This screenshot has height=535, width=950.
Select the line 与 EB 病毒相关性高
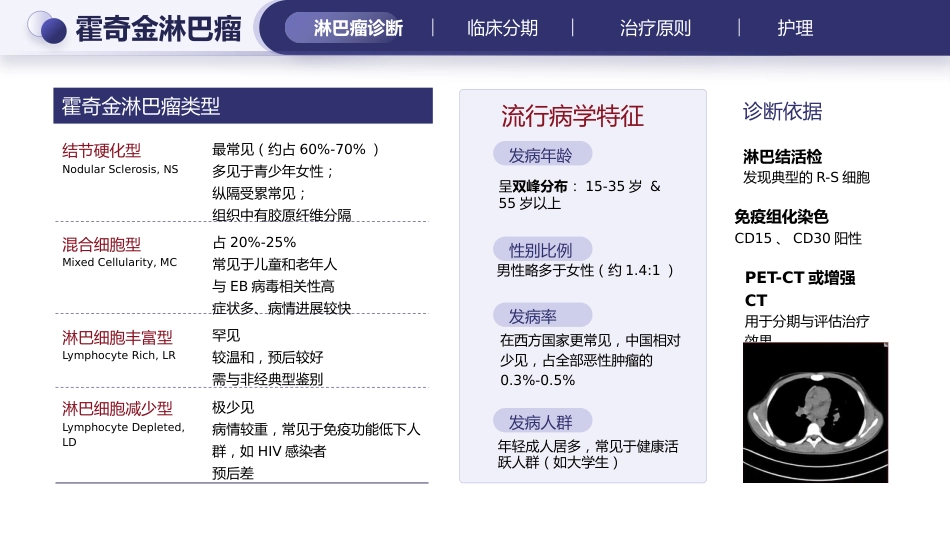pos(273,286)
